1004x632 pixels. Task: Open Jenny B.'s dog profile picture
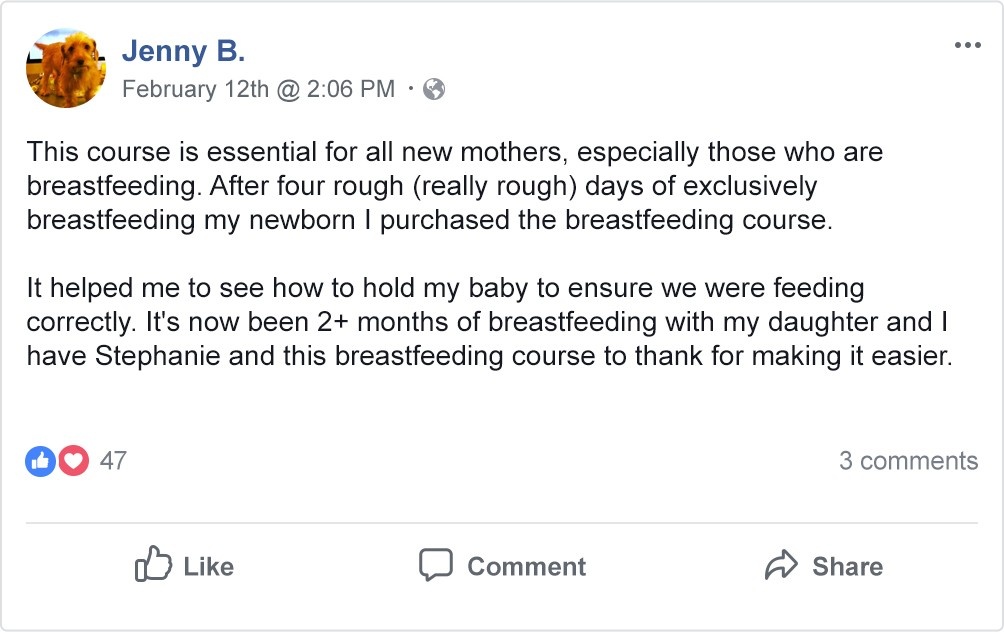(66, 67)
